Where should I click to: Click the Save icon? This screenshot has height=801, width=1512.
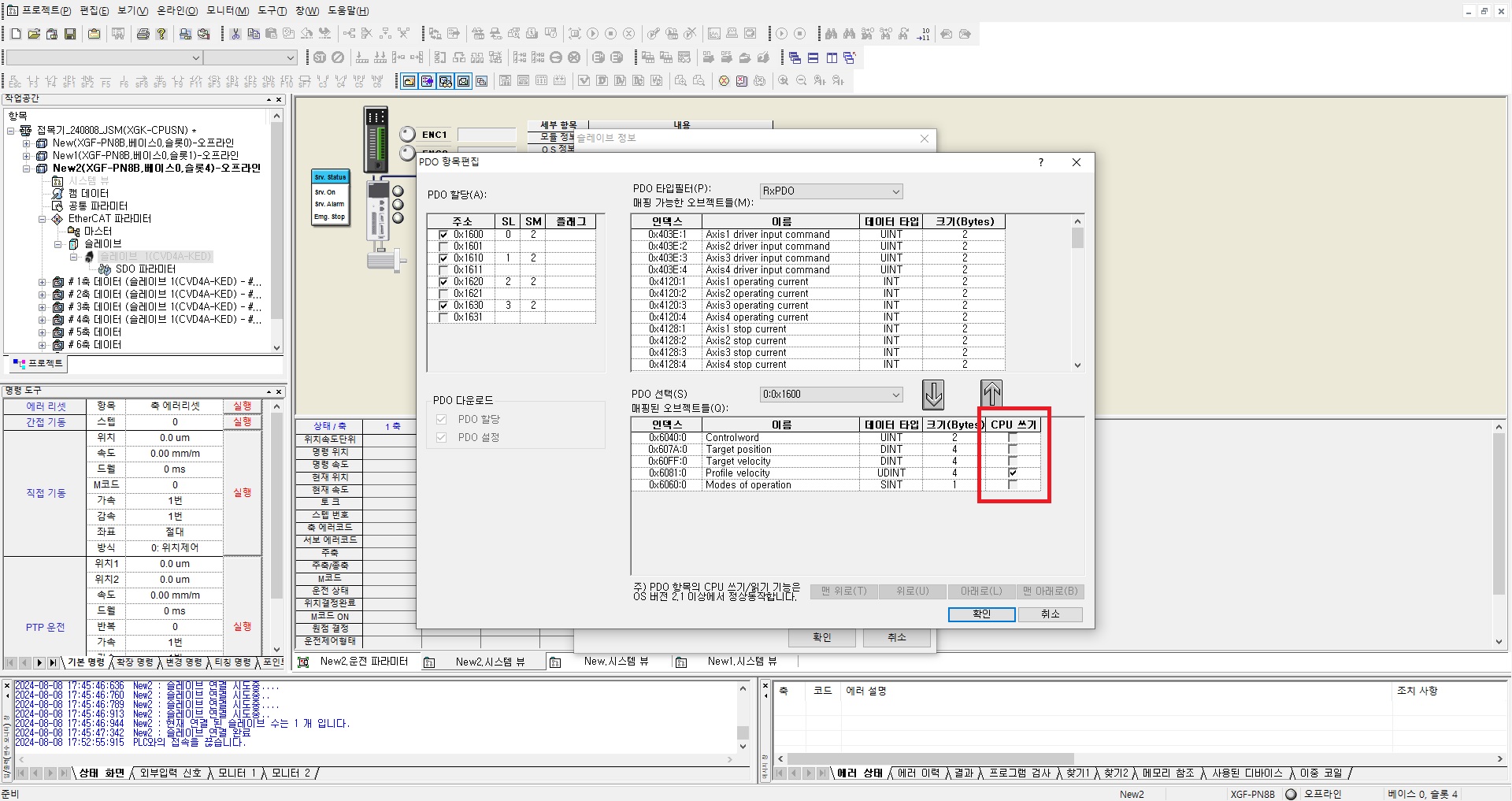(x=71, y=34)
